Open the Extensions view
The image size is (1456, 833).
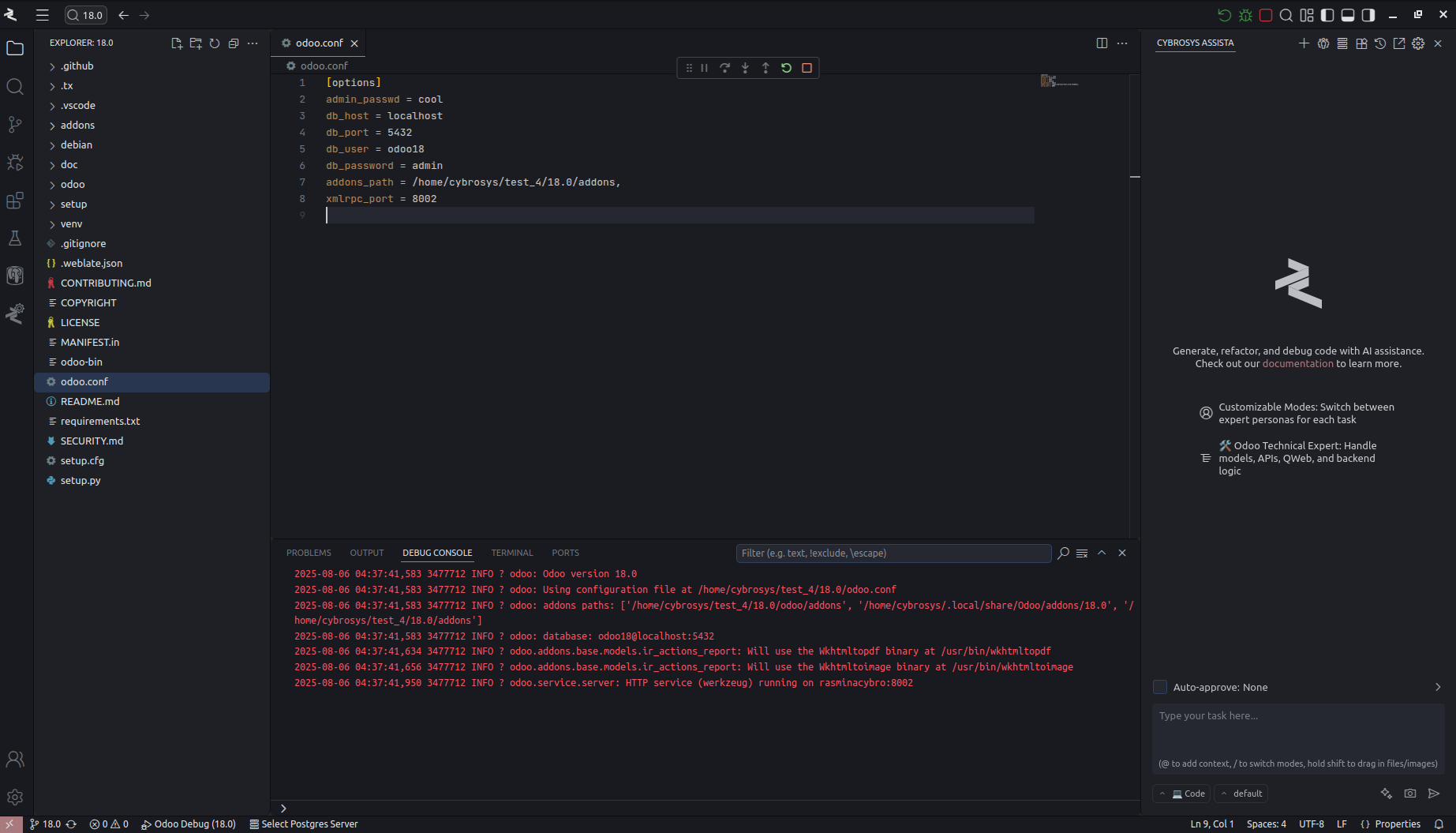click(15, 200)
